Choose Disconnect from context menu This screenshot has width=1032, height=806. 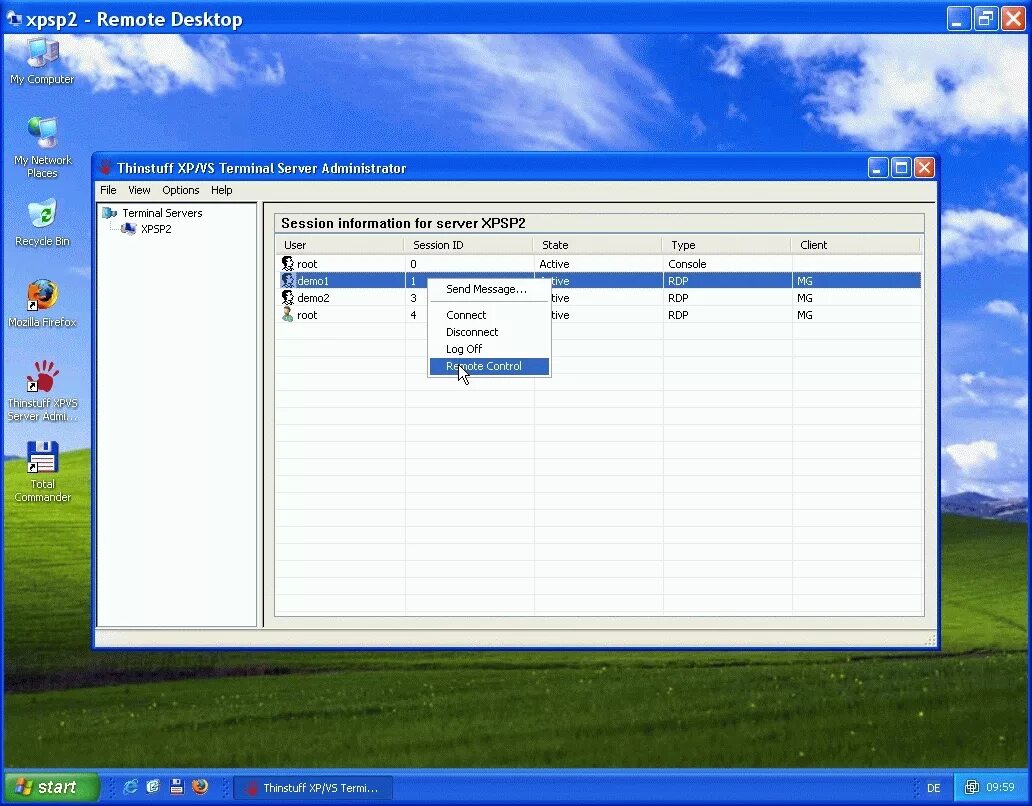coord(489,332)
